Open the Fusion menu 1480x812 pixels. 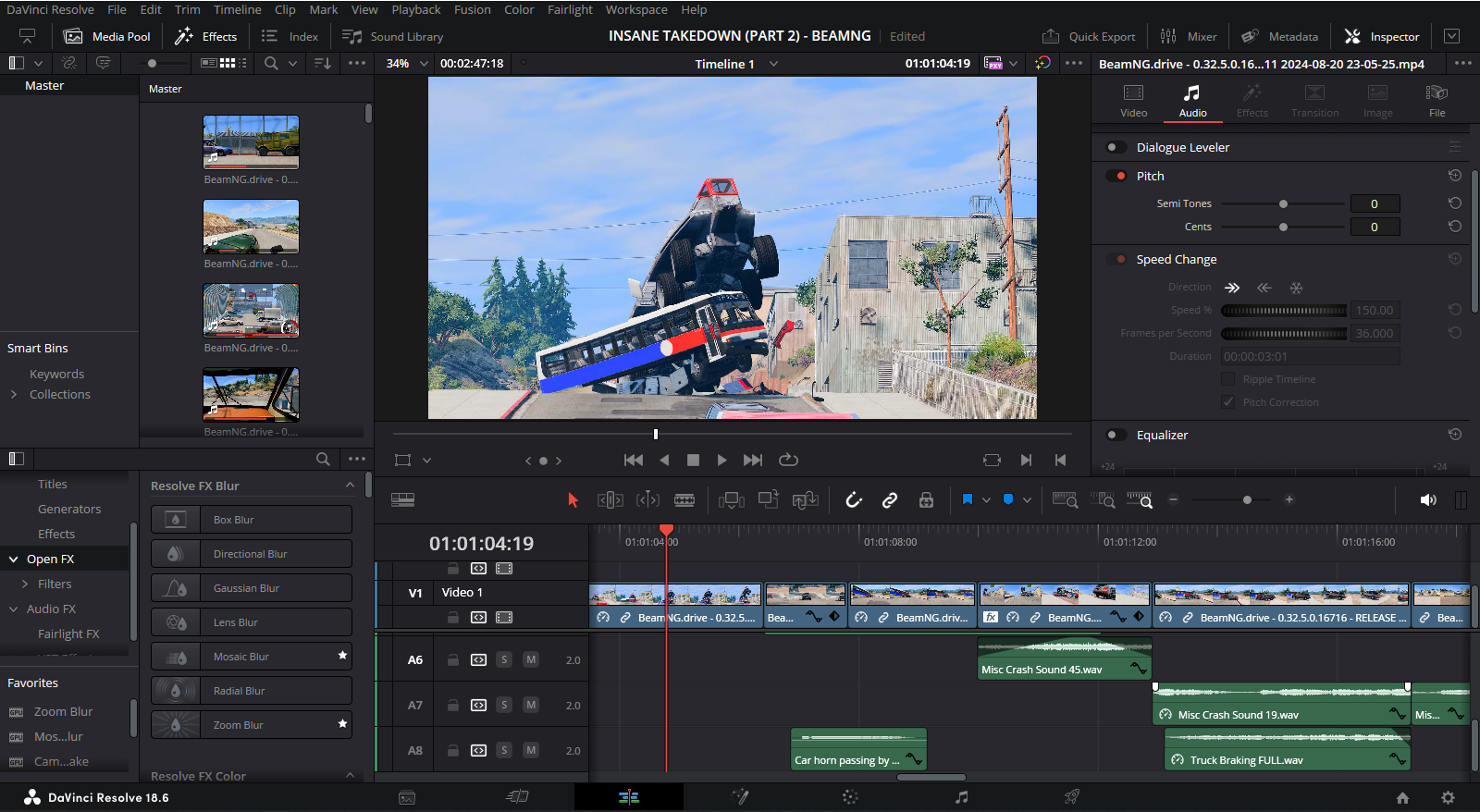coord(472,9)
